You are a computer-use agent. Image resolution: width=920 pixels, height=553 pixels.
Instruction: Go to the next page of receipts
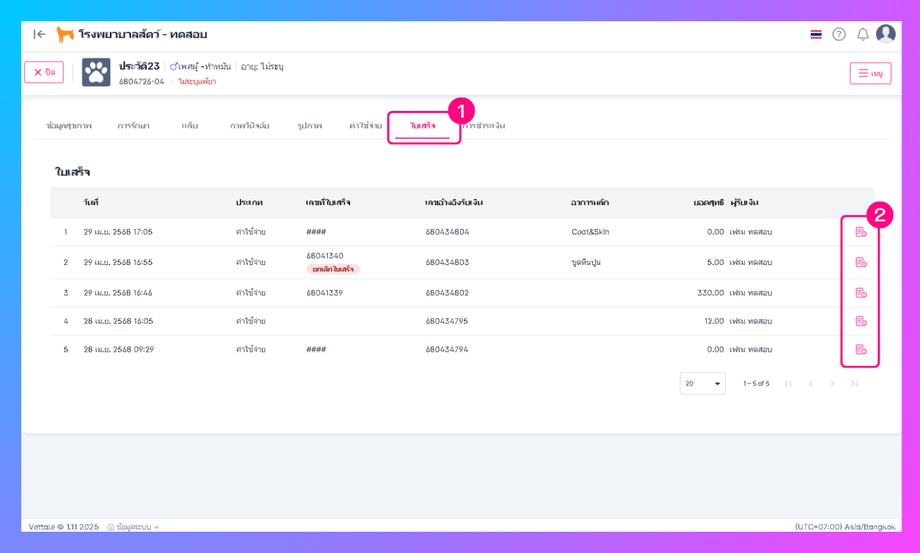pos(832,384)
